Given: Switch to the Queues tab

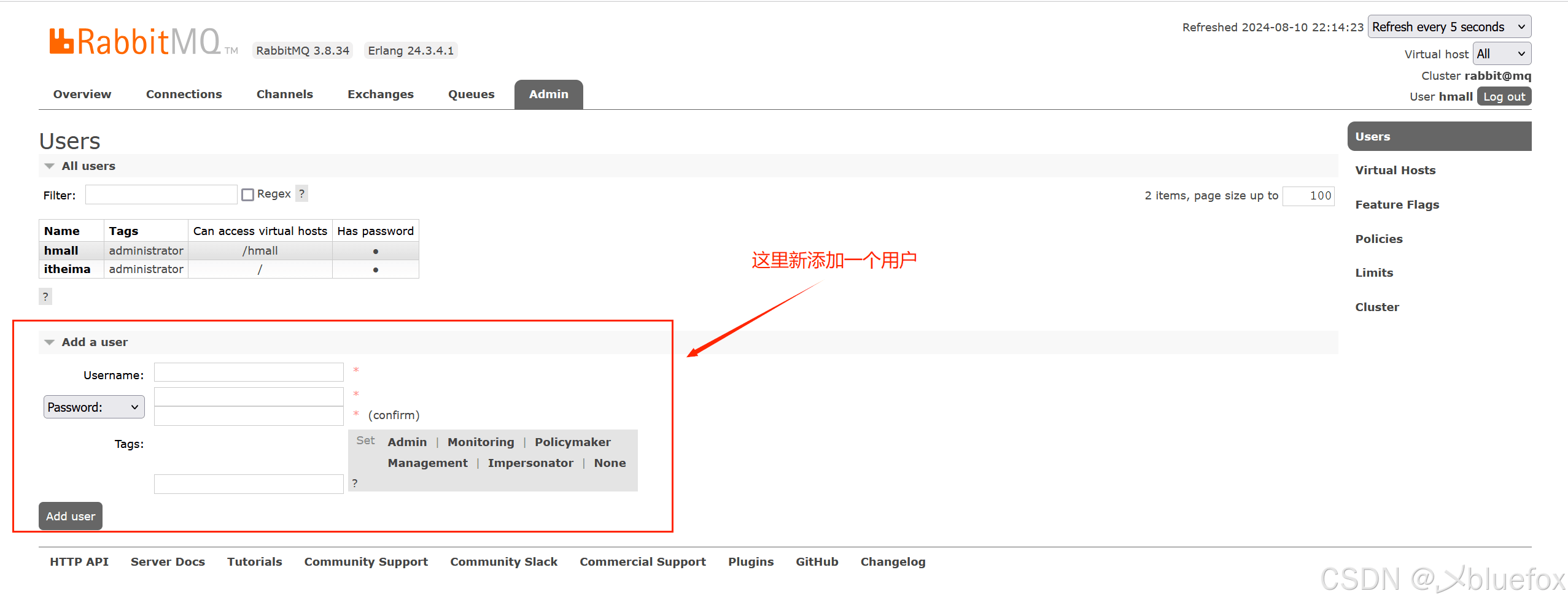Looking at the screenshot, I should pos(472,94).
